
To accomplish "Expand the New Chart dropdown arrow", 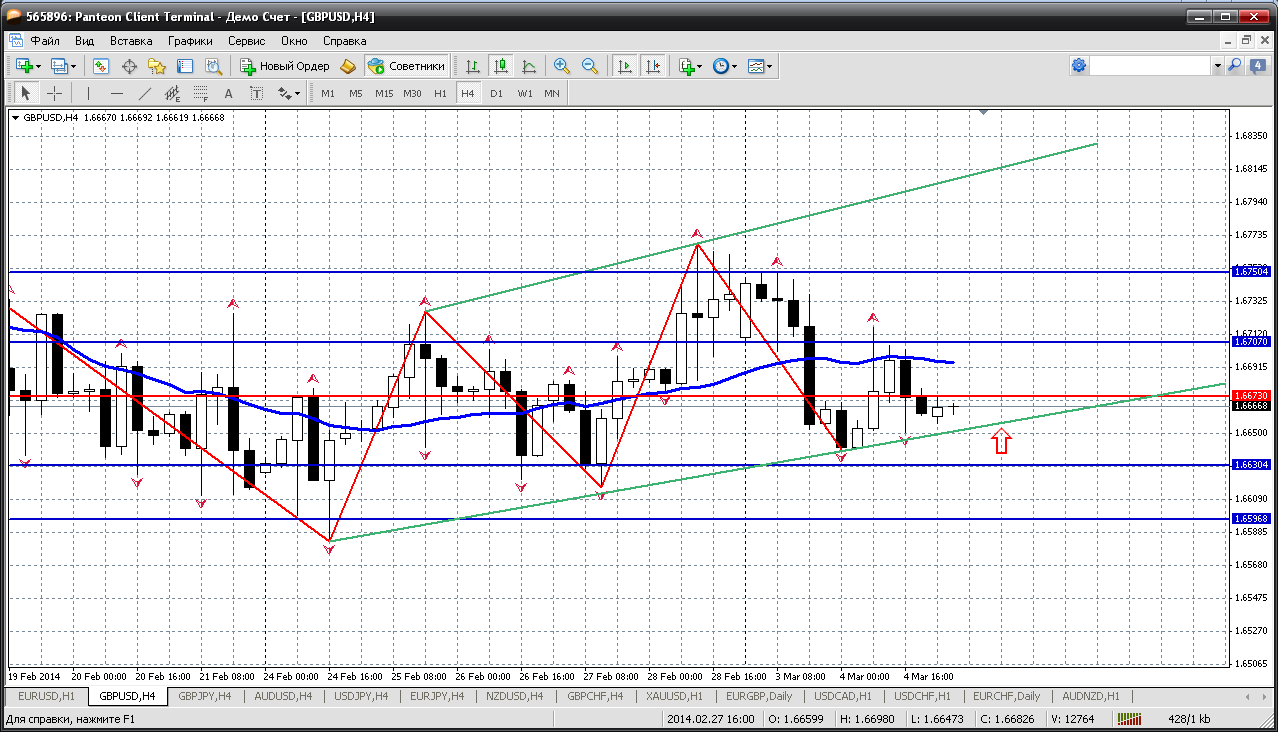I will (x=38, y=66).
